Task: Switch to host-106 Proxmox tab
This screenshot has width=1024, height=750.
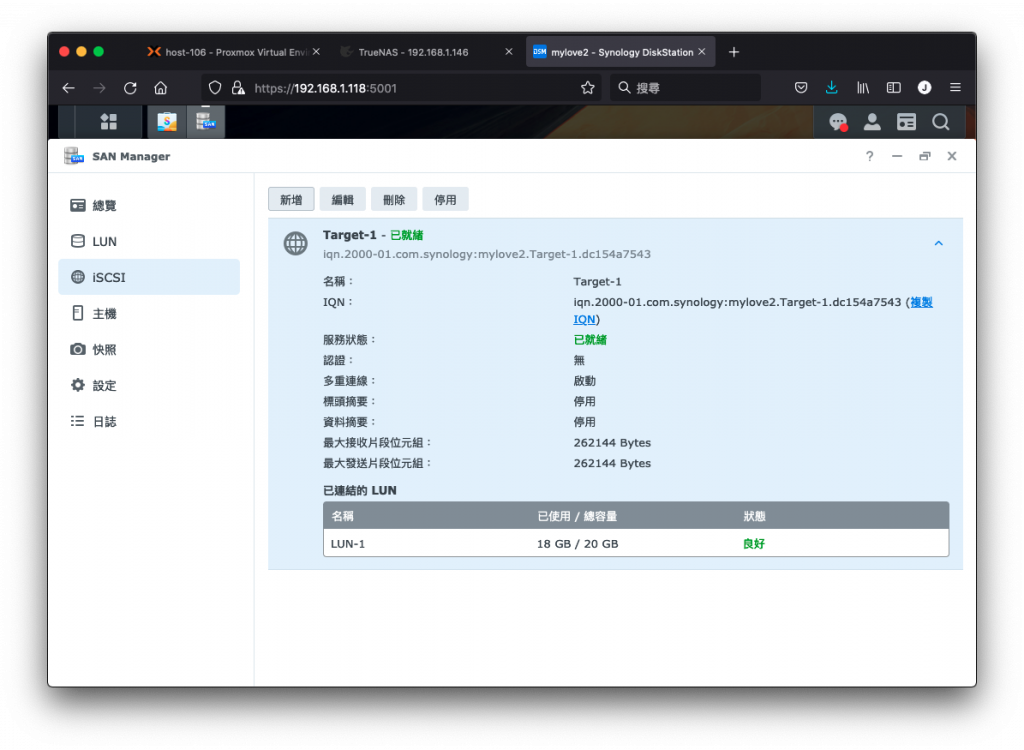Action: click(x=232, y=52)
